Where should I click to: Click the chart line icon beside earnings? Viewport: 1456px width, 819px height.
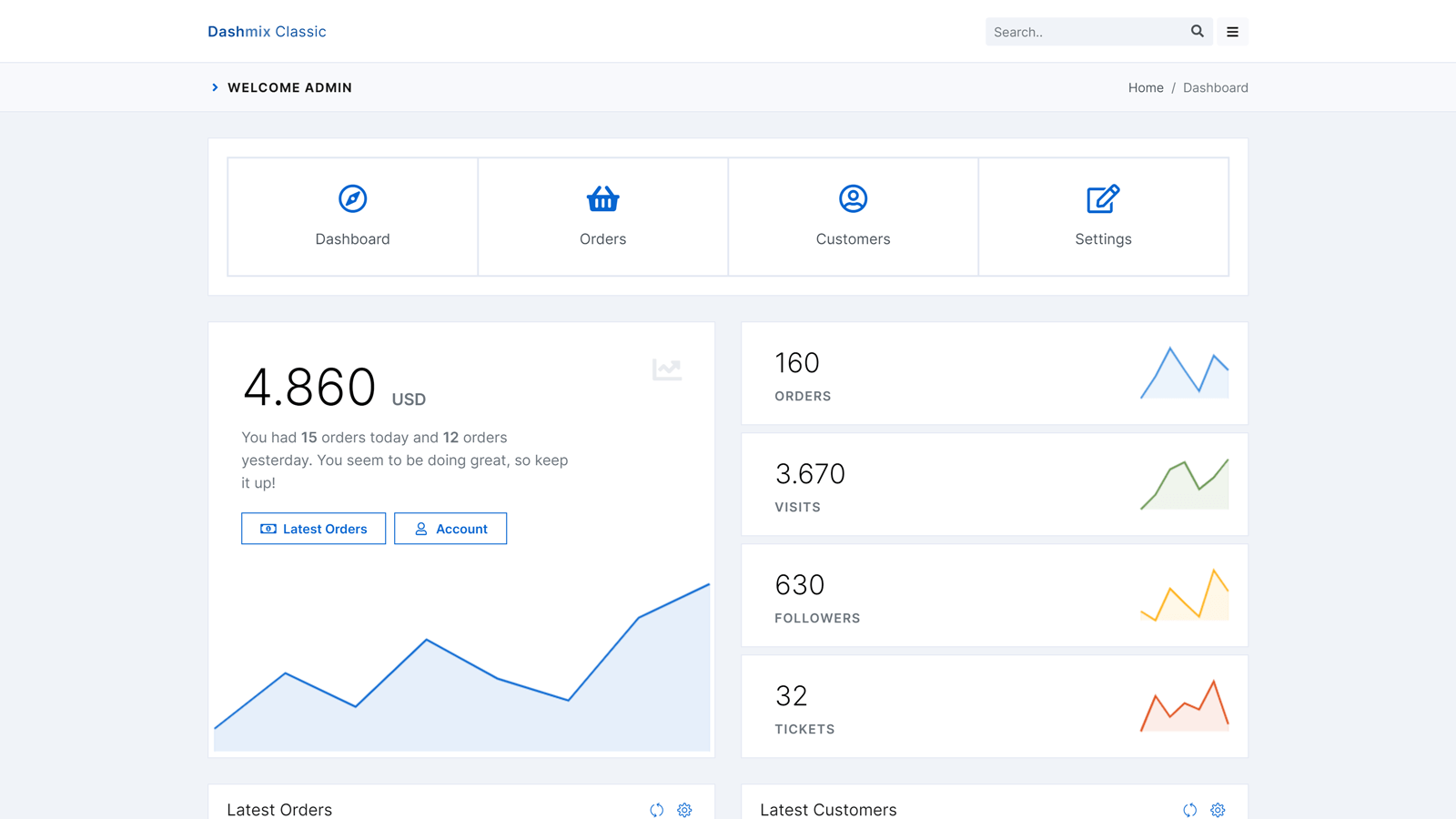point(666,369)
